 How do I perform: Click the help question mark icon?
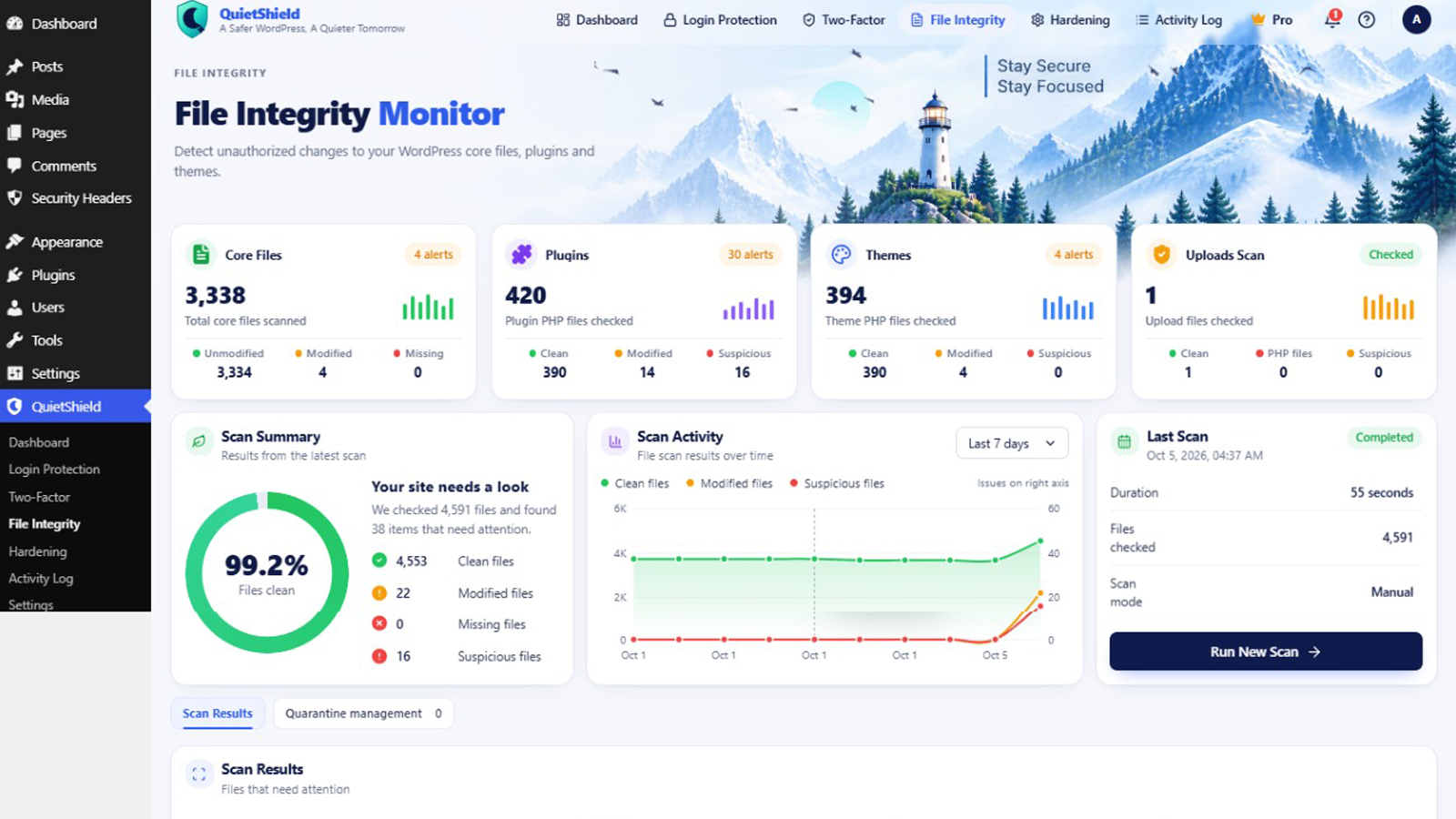(x=1367, y=20)
